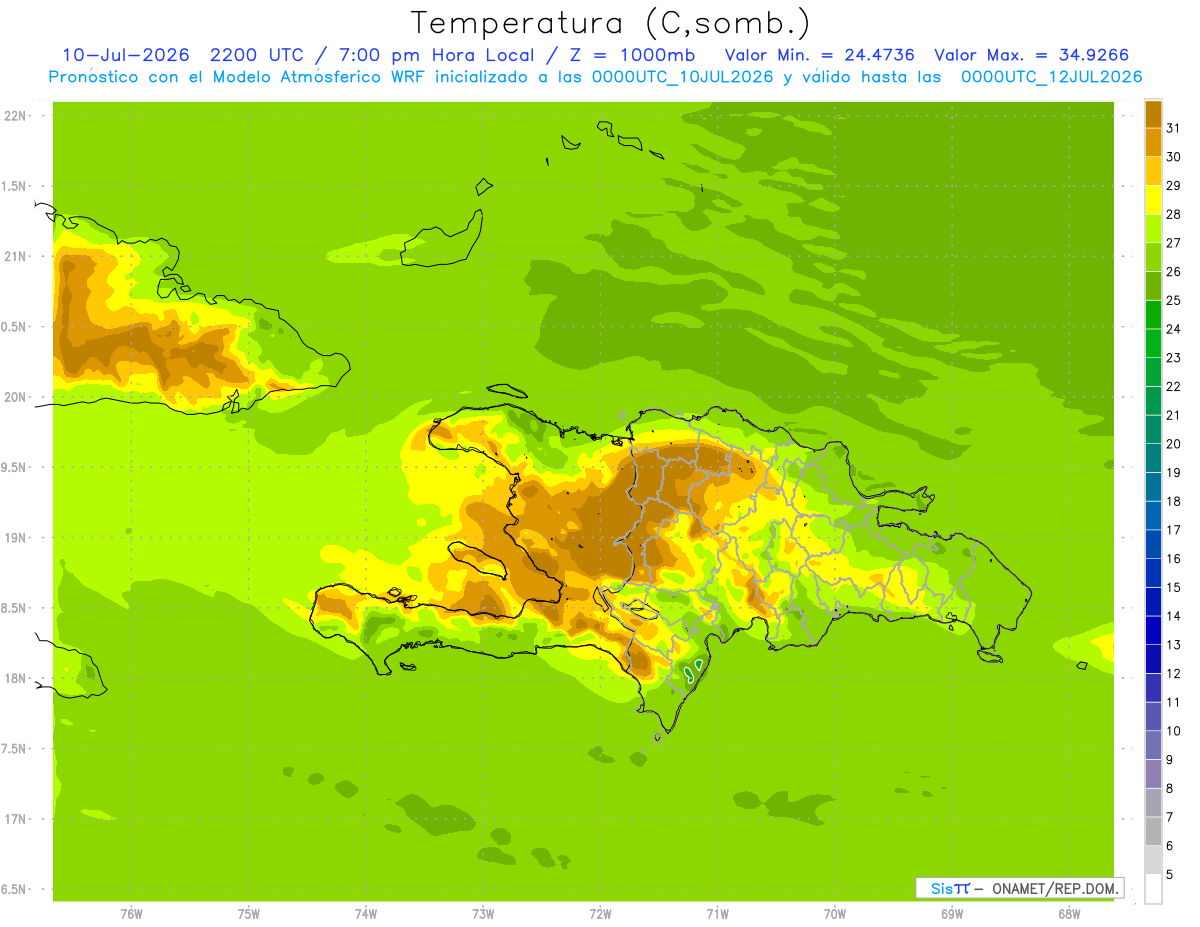Click '0000UTC_10JUL2026' initialization time text
This screenshot has height=927, width=1200.
pos(684,77)
